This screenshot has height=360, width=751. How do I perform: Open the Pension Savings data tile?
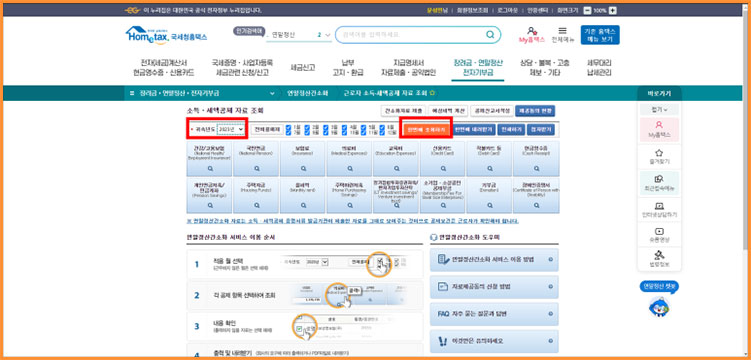209,196
